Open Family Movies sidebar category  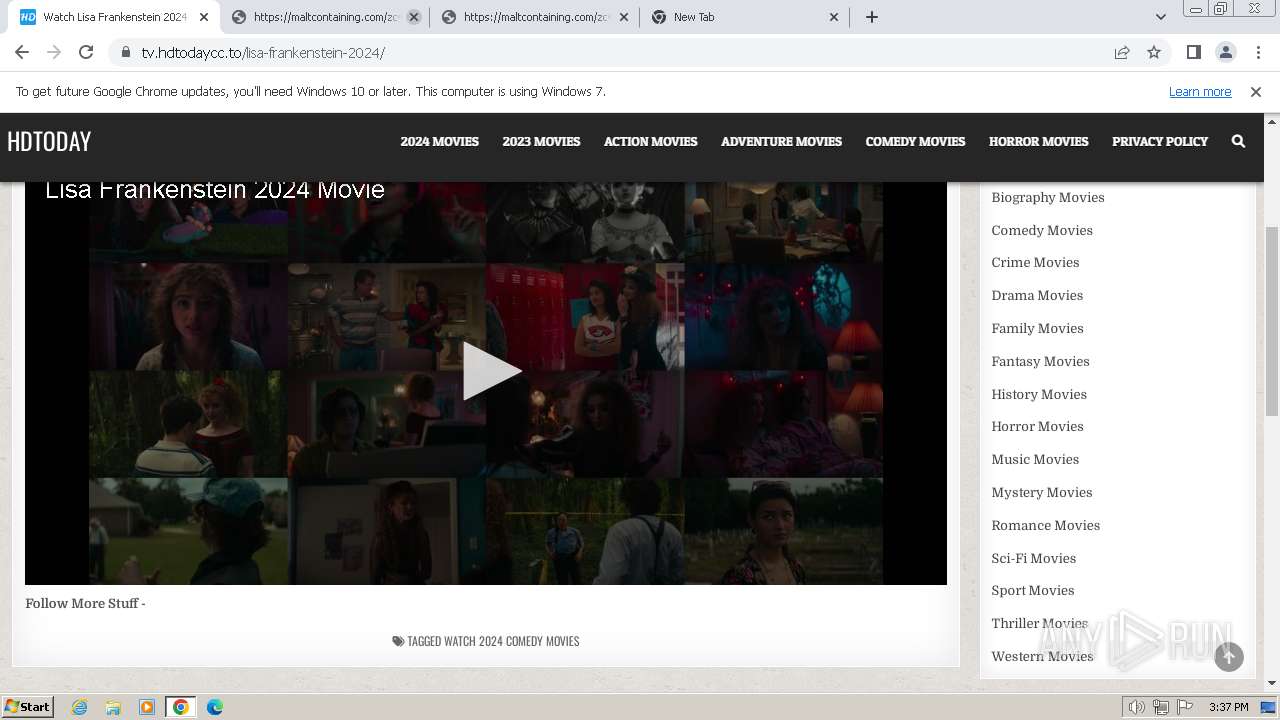pos(1037,328)
